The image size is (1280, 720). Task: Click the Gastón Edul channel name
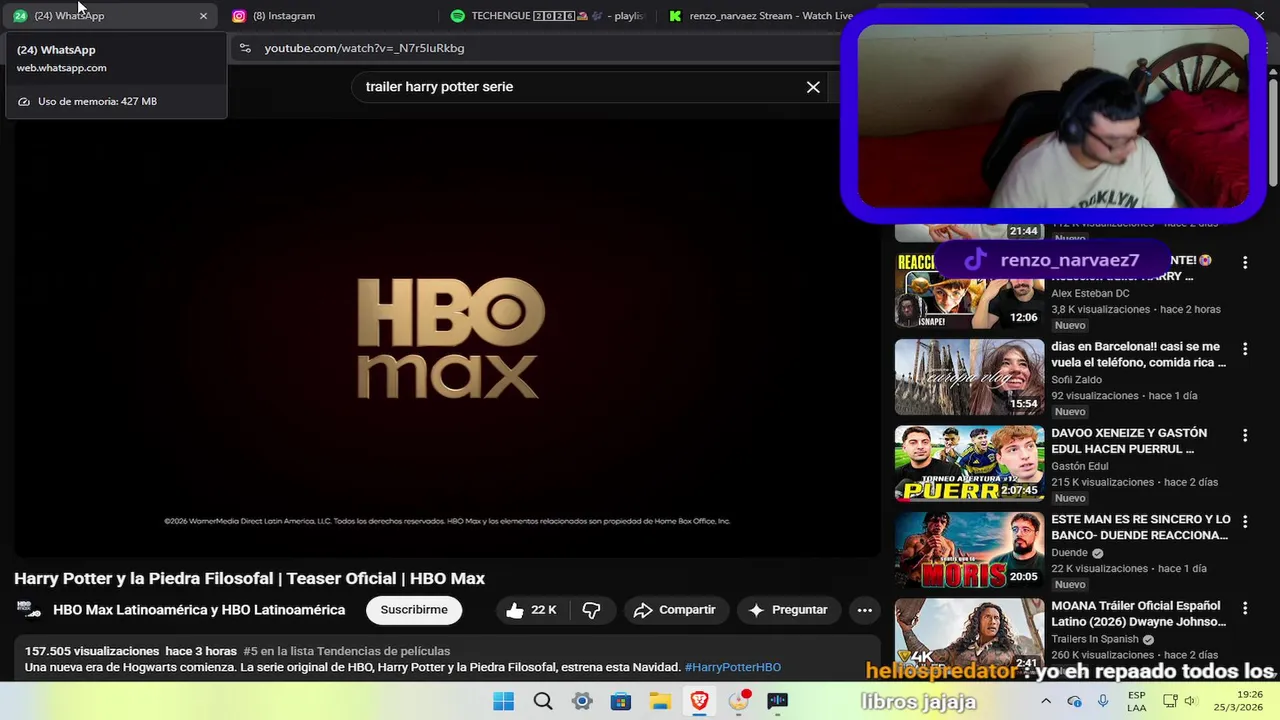(1080, 466)
